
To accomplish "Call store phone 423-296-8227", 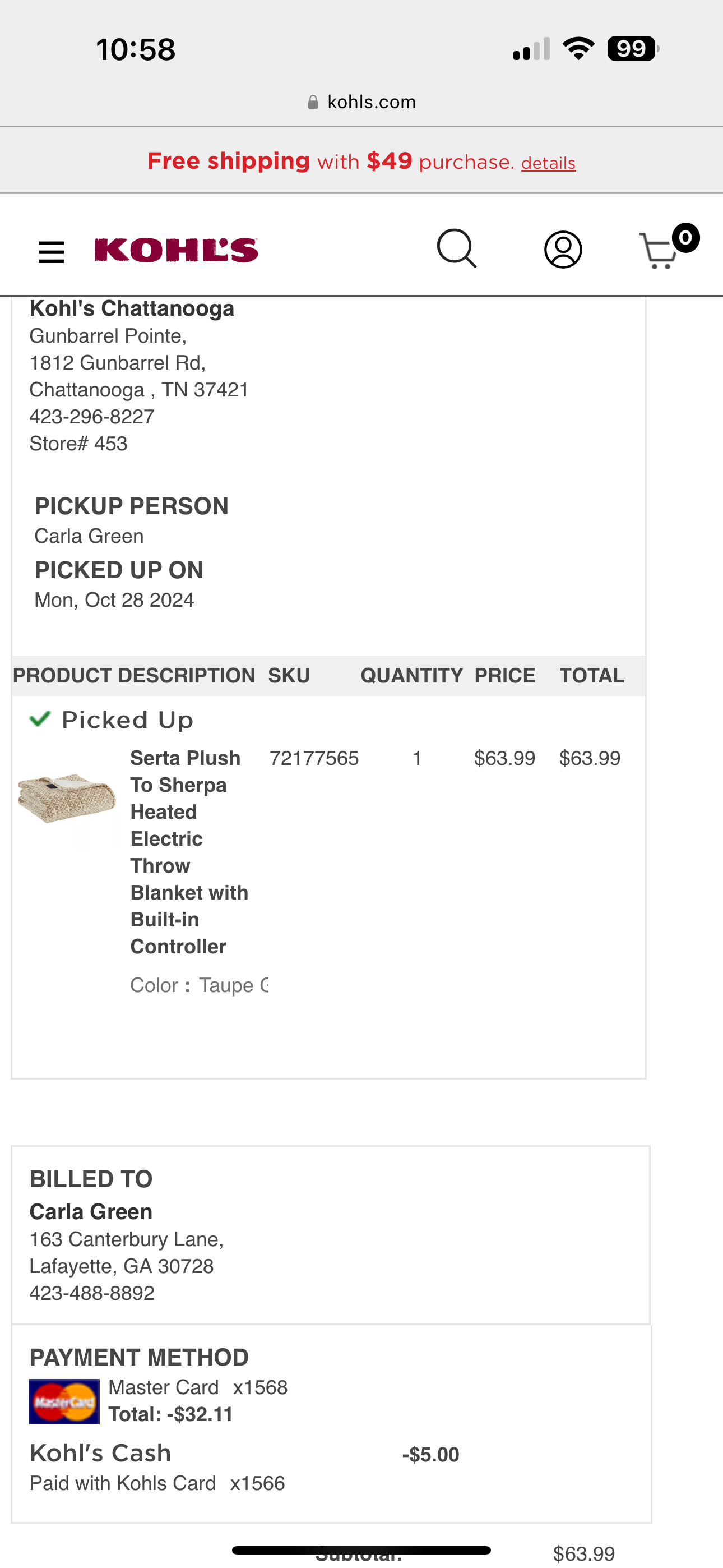I will point(92,416).
